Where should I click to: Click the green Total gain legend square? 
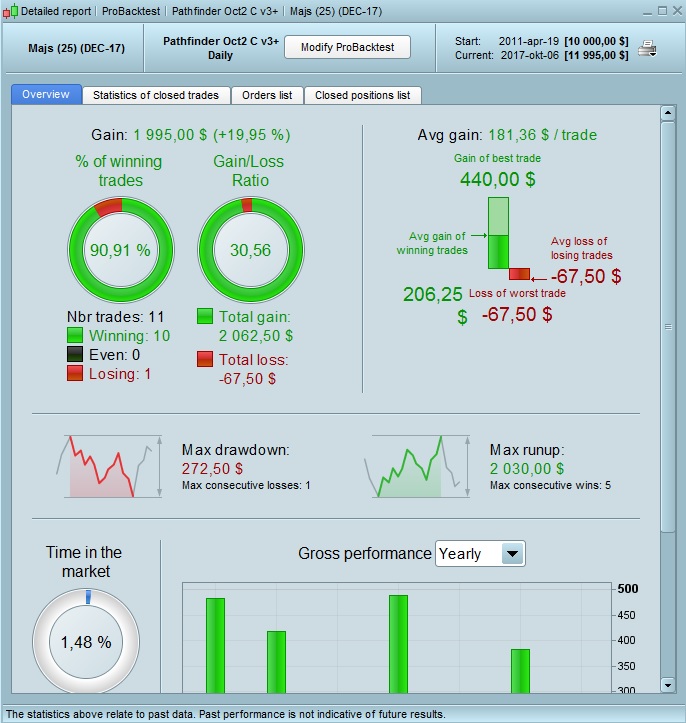point(205,316)
